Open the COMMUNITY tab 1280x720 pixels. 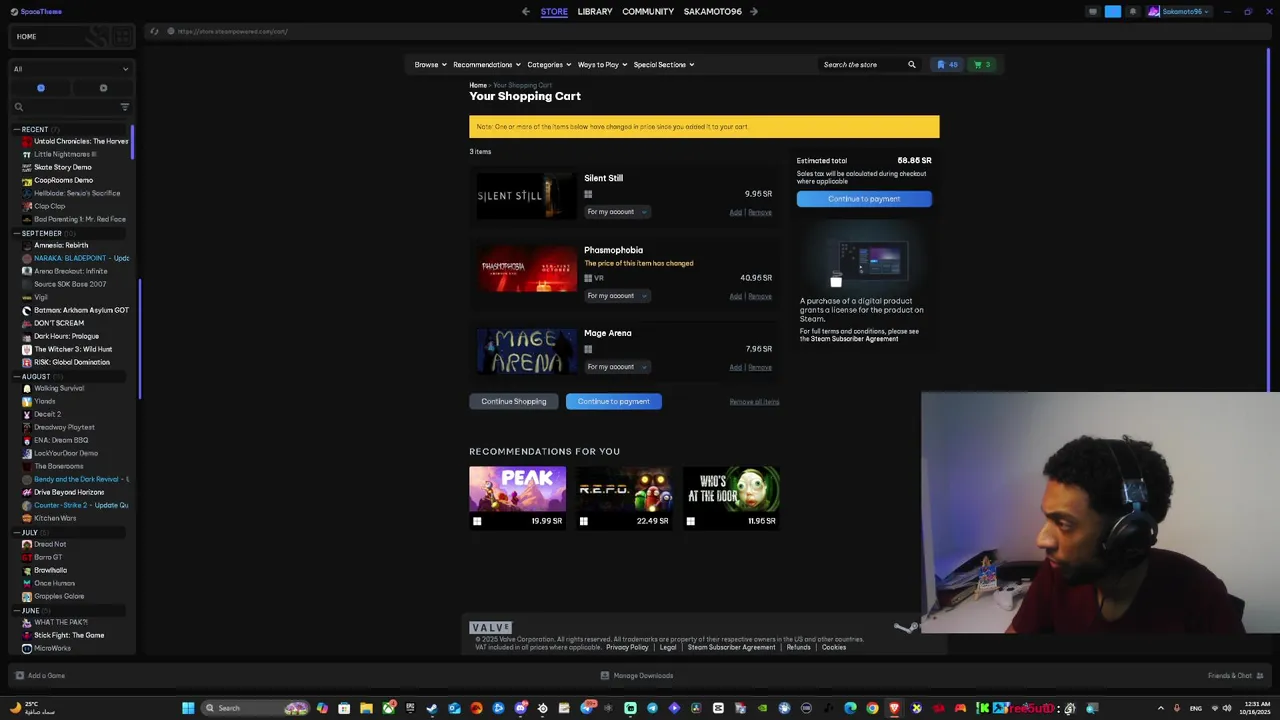648,12
